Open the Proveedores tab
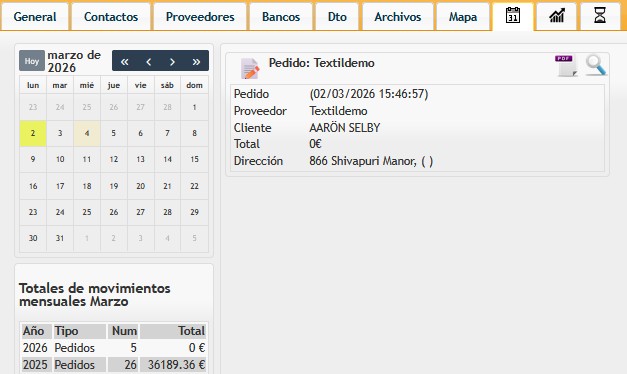The height and width of the screenshot is (374, 627). pos(200,17)
